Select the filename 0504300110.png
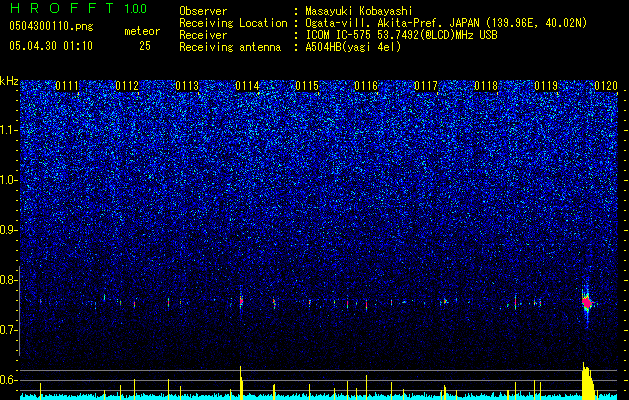Screen dimensions: 629x400 [51, 27]
